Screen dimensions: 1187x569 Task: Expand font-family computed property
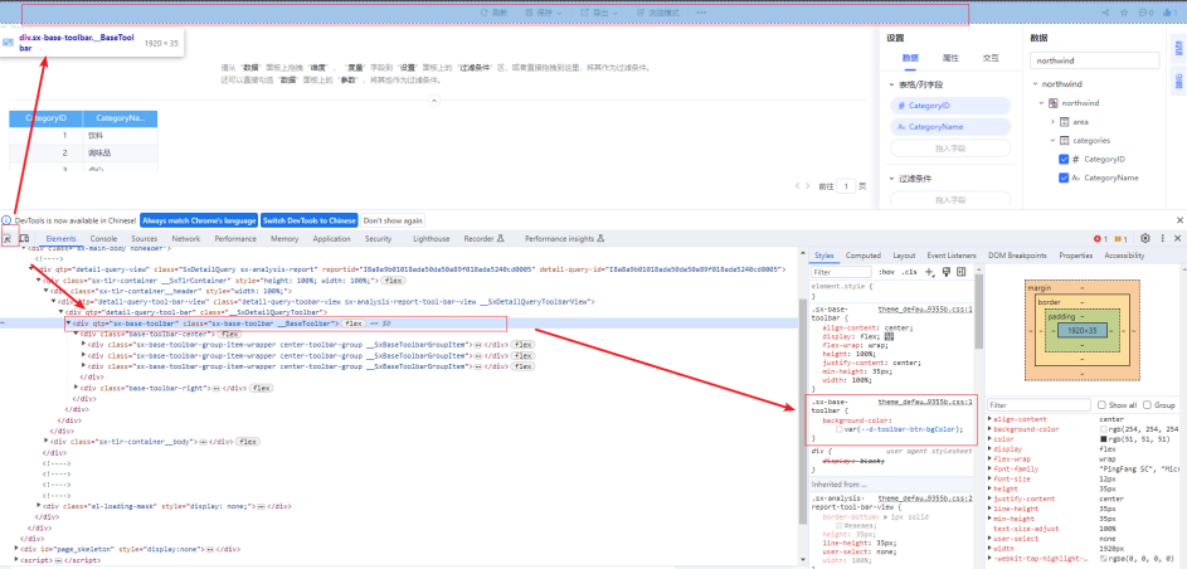click(x=990, y=468)
